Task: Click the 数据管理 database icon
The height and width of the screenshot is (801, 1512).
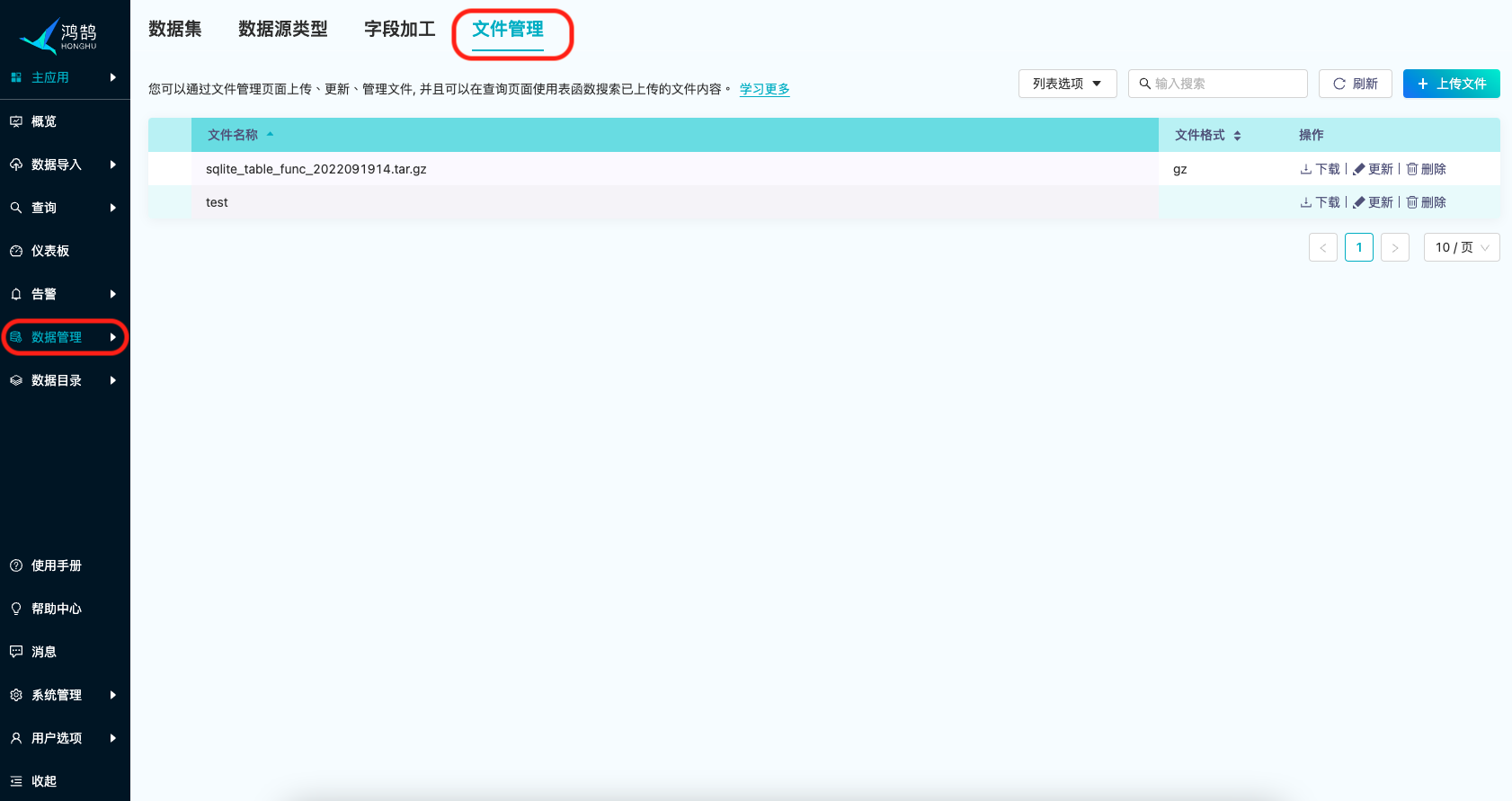Action: coord(16,337)
